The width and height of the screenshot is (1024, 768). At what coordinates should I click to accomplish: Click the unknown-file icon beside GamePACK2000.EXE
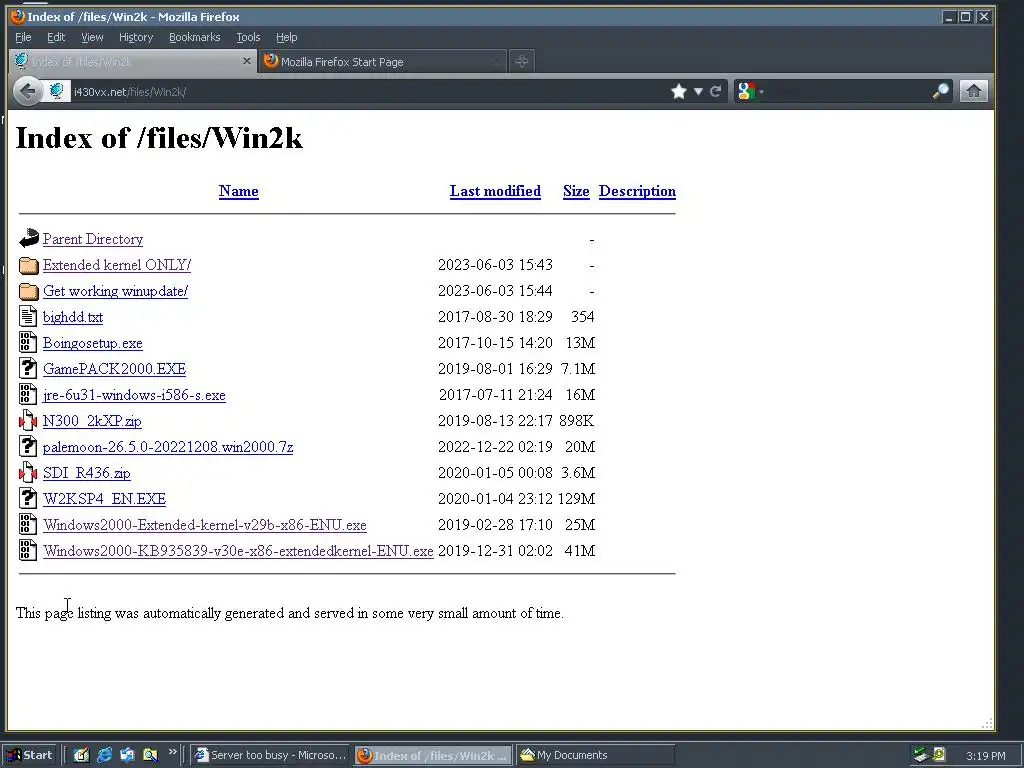(x=28, y=369)
